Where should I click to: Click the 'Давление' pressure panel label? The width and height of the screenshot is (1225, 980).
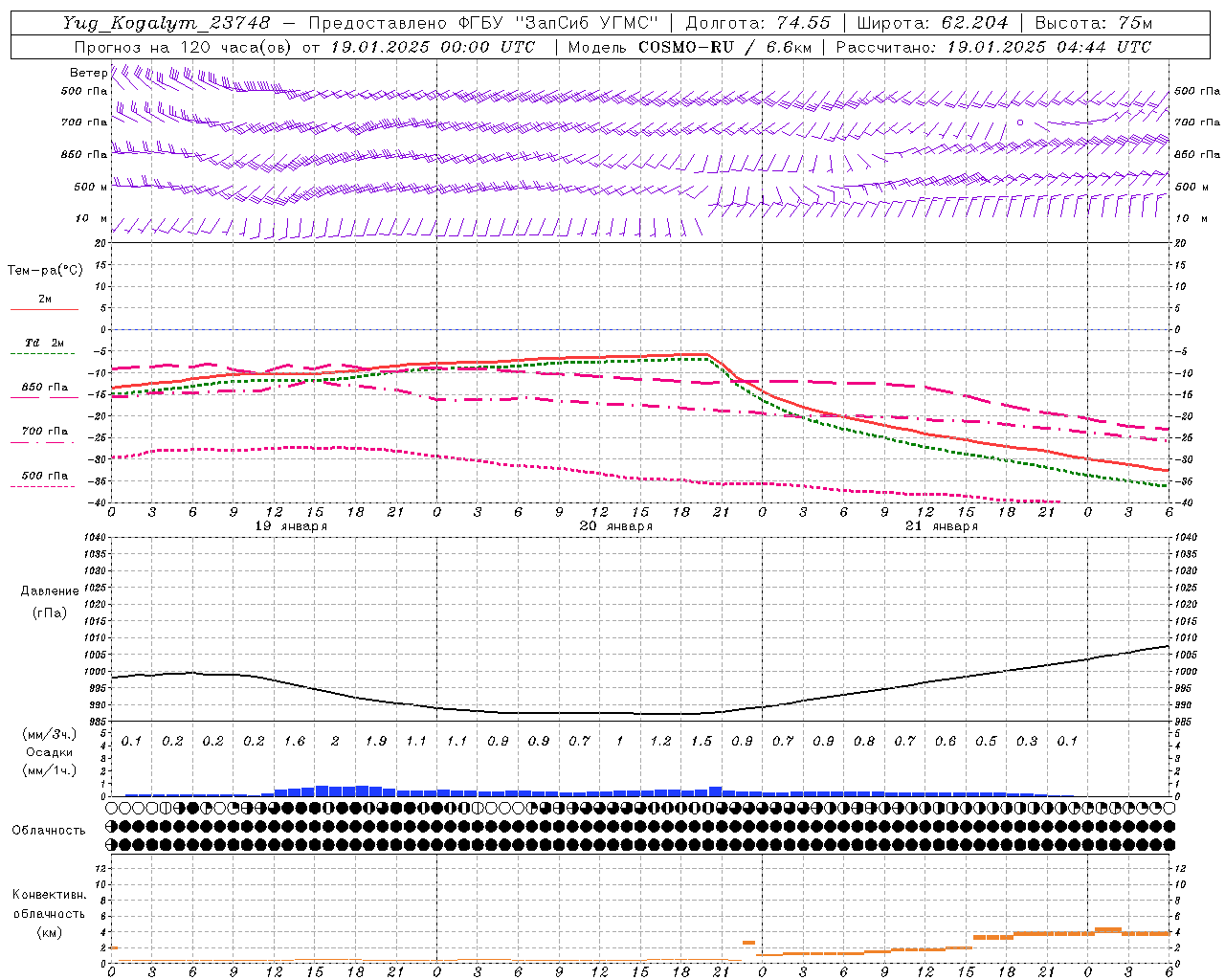coord(50,591)
